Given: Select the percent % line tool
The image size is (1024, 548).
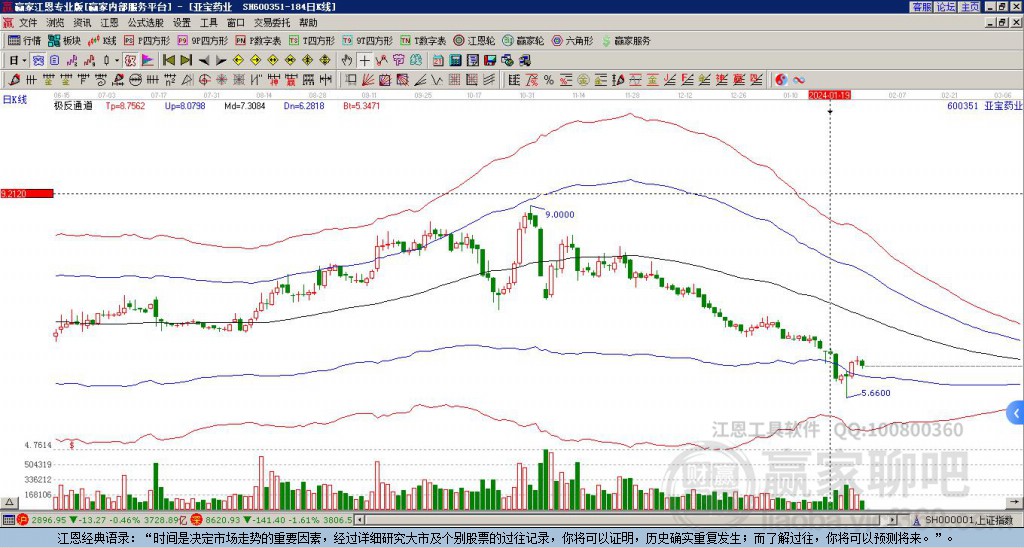Looking at the screenshot, I should coord(549,80).
